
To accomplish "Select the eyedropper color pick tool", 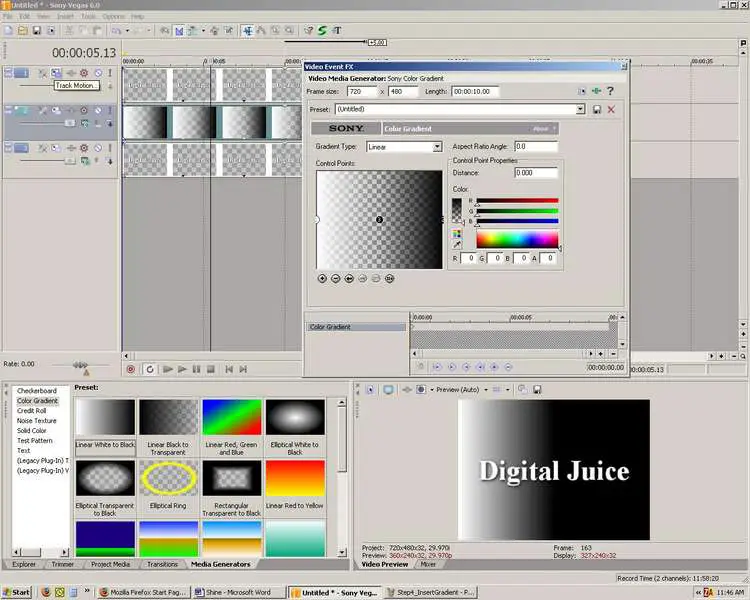I will click(457, 244).
